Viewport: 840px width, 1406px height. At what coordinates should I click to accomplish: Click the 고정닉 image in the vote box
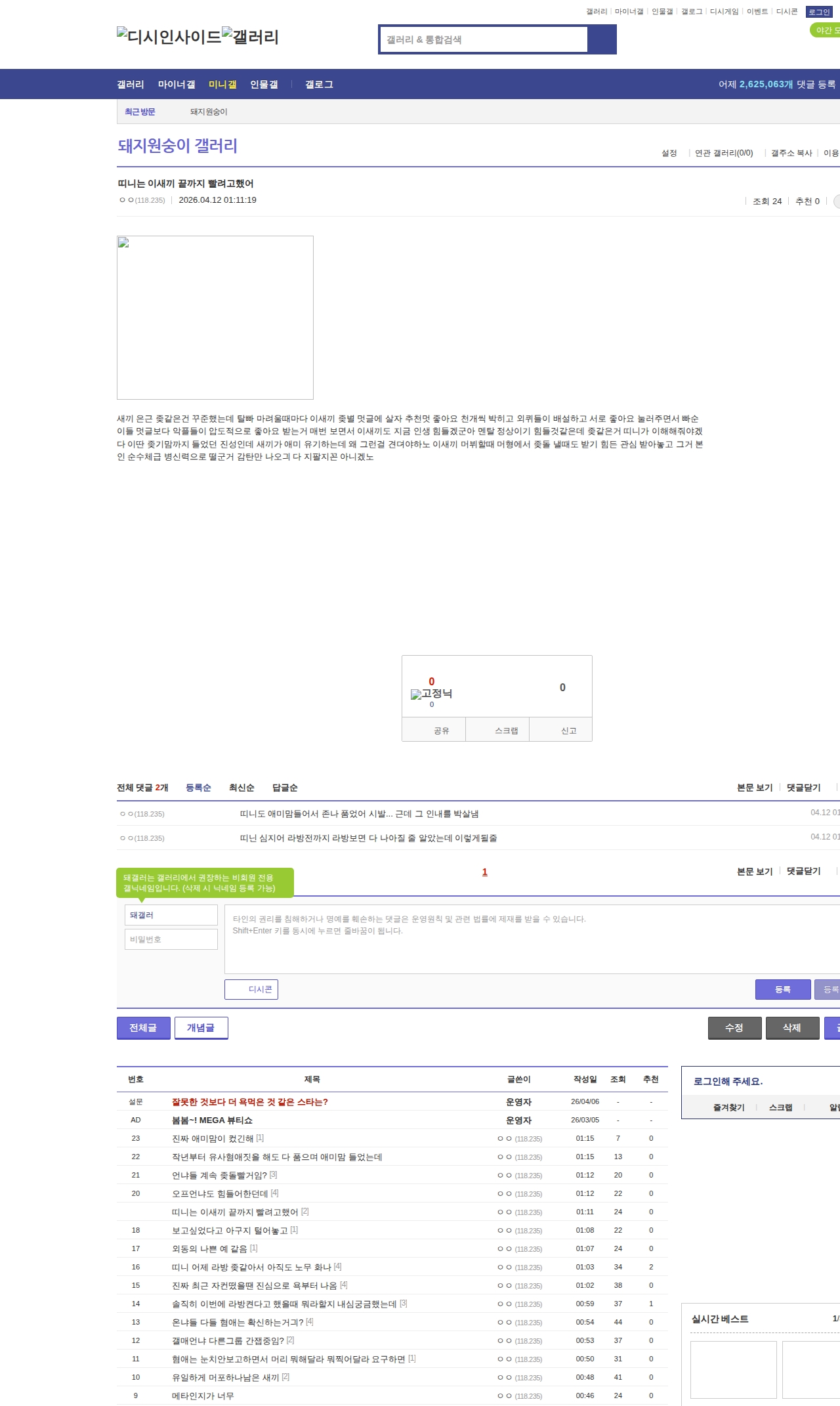tap(431, 694)
